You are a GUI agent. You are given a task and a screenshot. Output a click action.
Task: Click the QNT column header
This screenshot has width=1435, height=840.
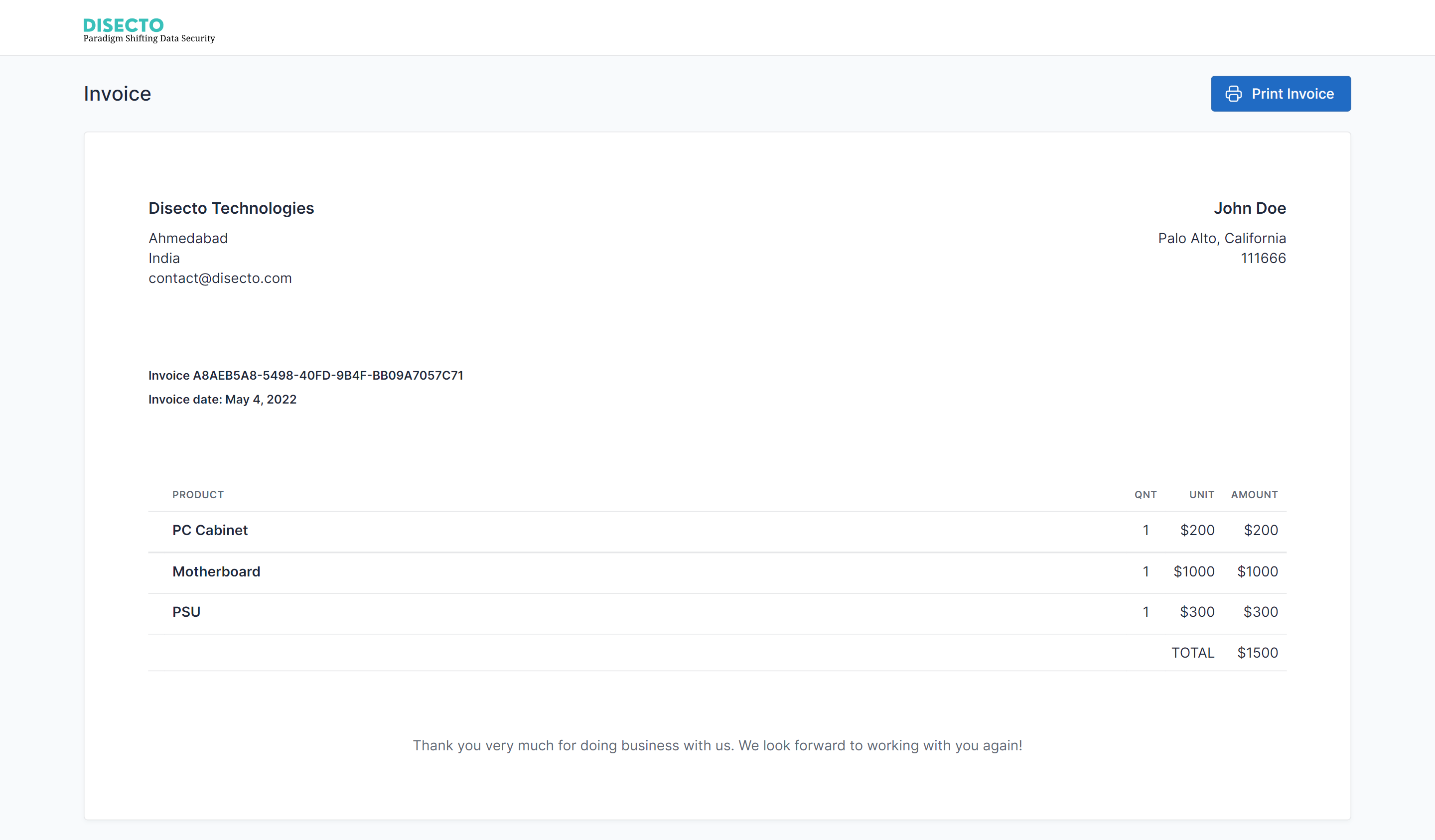(1147, 494)
